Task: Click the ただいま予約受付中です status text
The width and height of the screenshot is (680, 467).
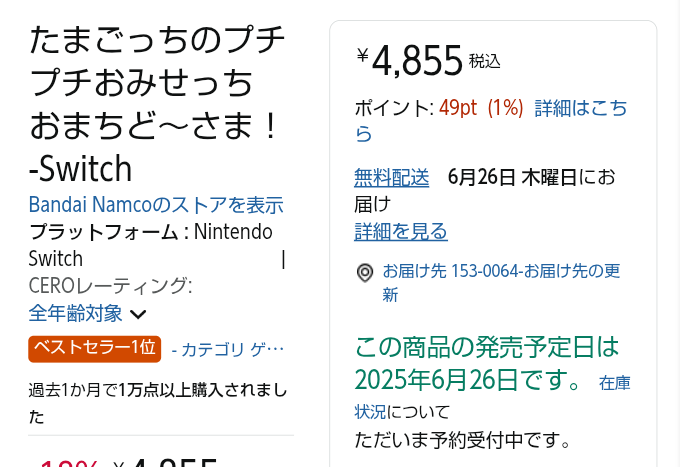Action: [x=463, y=440]
